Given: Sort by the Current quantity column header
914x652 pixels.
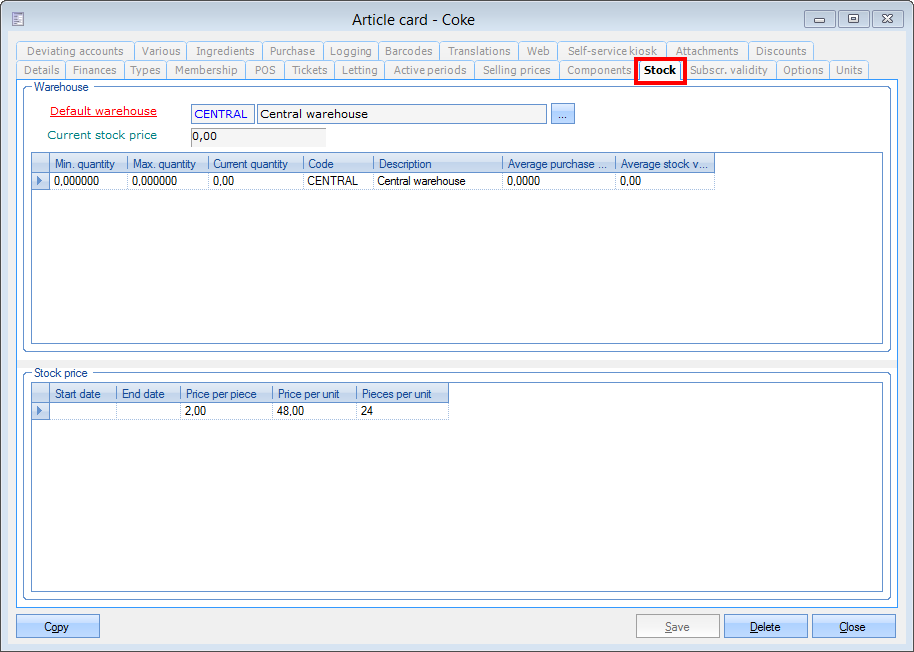Looking at the screenshot, I should click(255, 164).
